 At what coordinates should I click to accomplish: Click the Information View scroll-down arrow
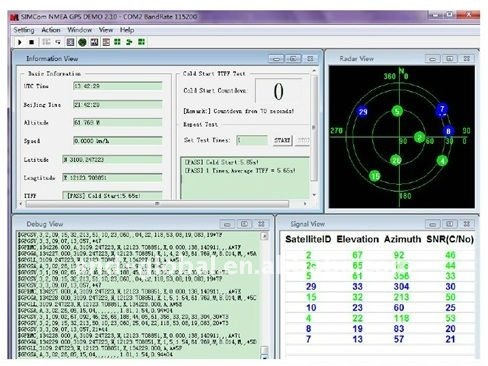pyautogui.click(x=314, y=195)
